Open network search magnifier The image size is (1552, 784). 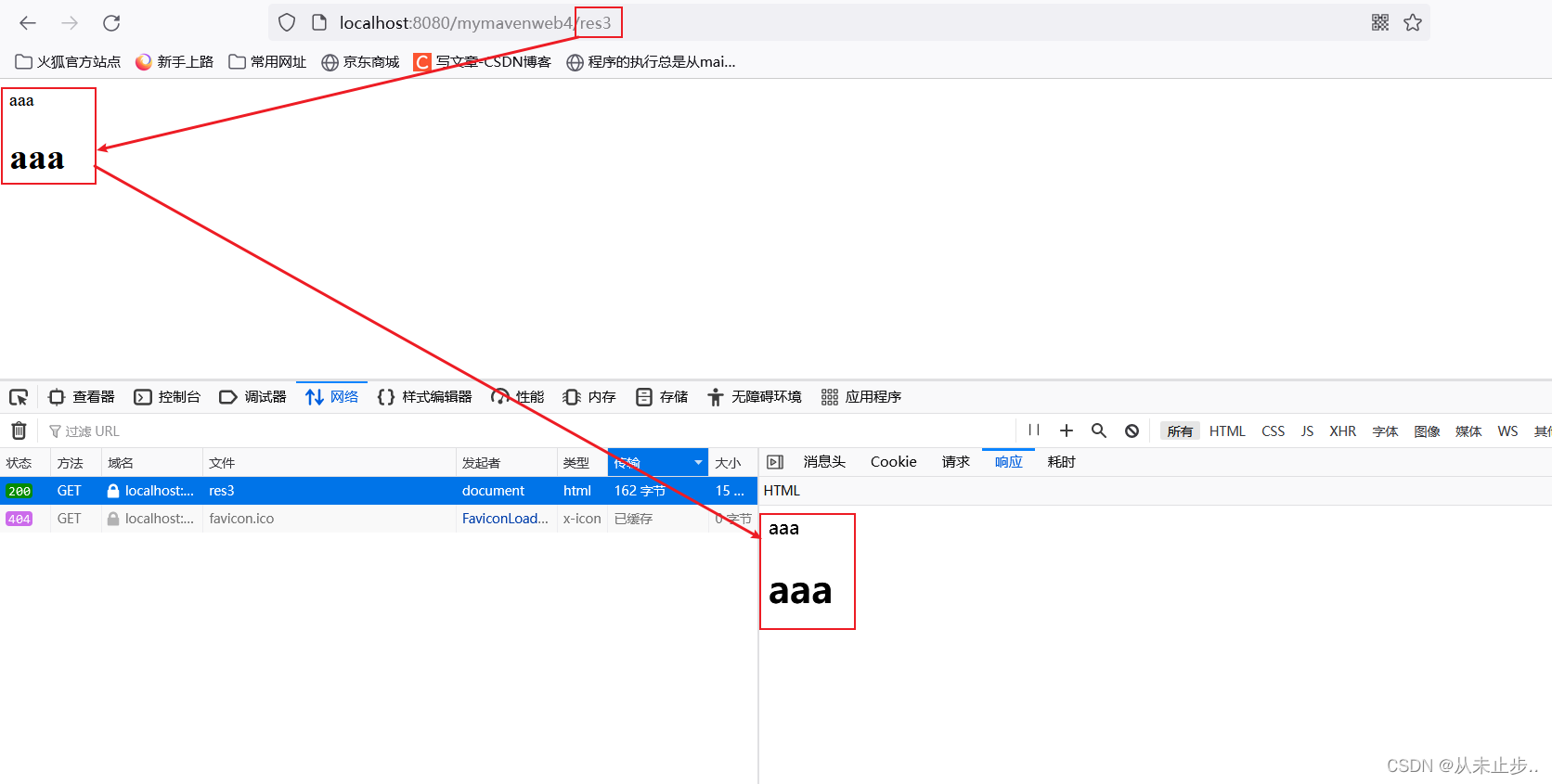tap(1099, 431)
